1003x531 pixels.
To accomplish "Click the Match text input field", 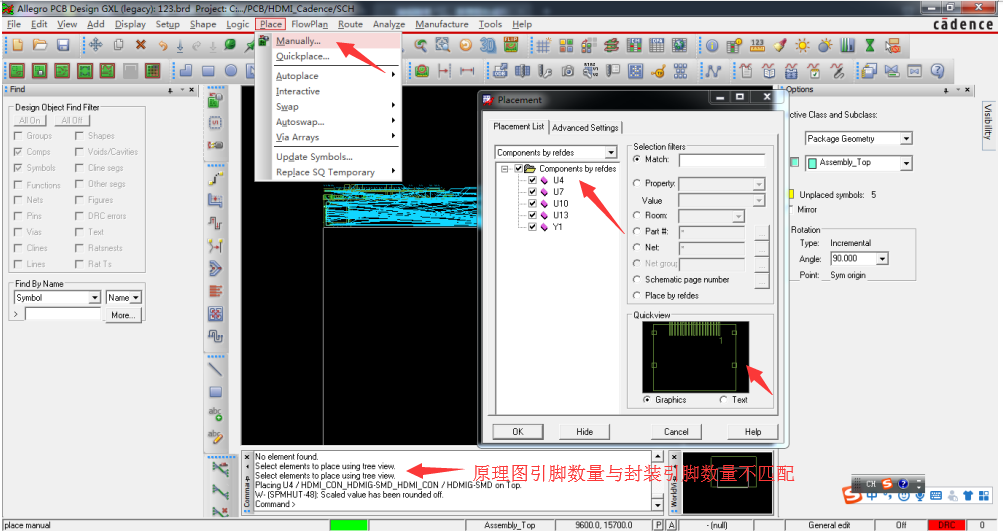I will (x=722, y=159).
